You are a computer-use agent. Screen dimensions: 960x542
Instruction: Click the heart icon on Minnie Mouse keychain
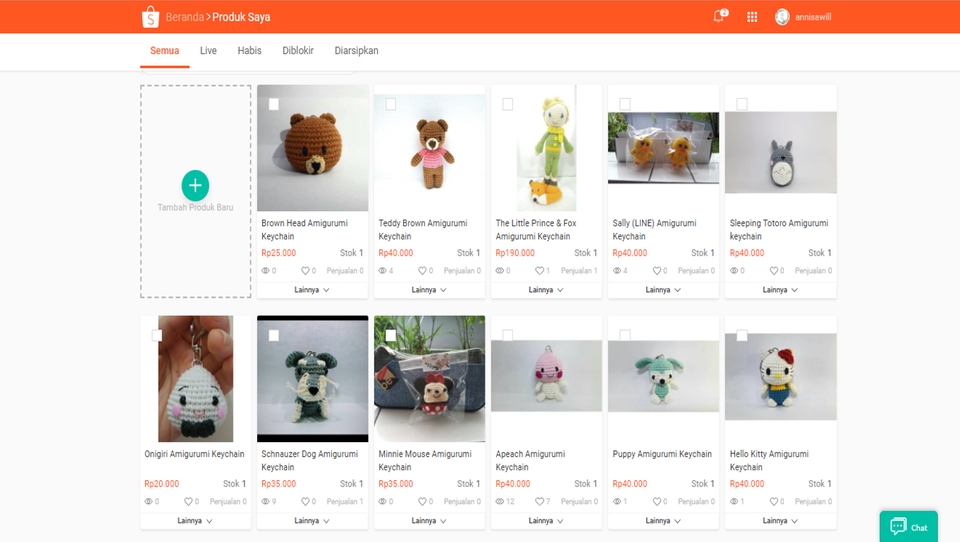pos(422,502)
